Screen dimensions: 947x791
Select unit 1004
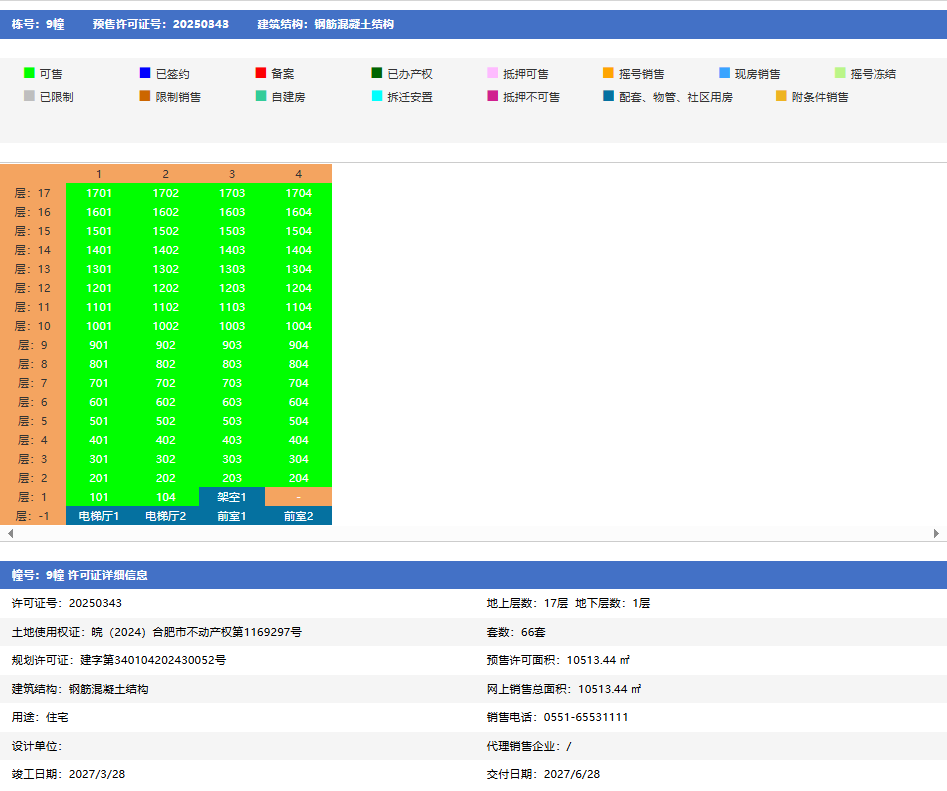[298, 326]
